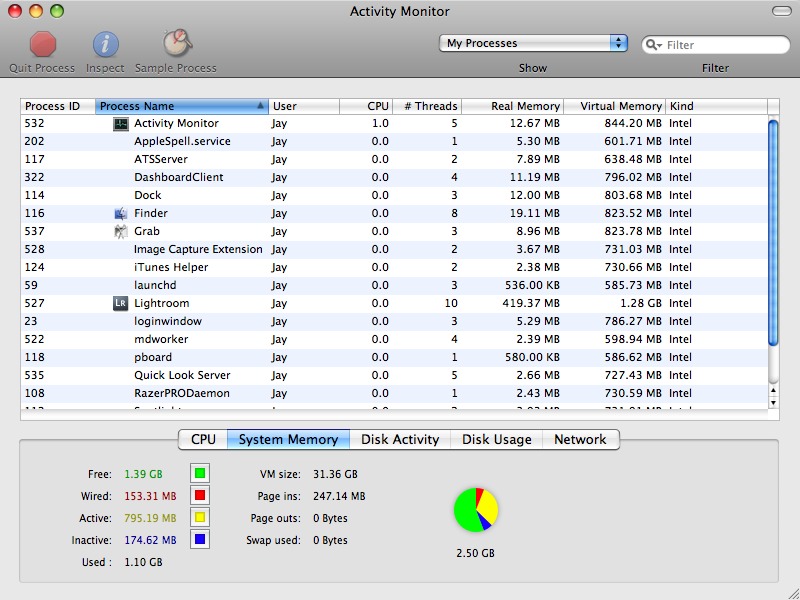800x600 pixels.
Task: Select the System Memory tab
Action: tap(288, 439)
